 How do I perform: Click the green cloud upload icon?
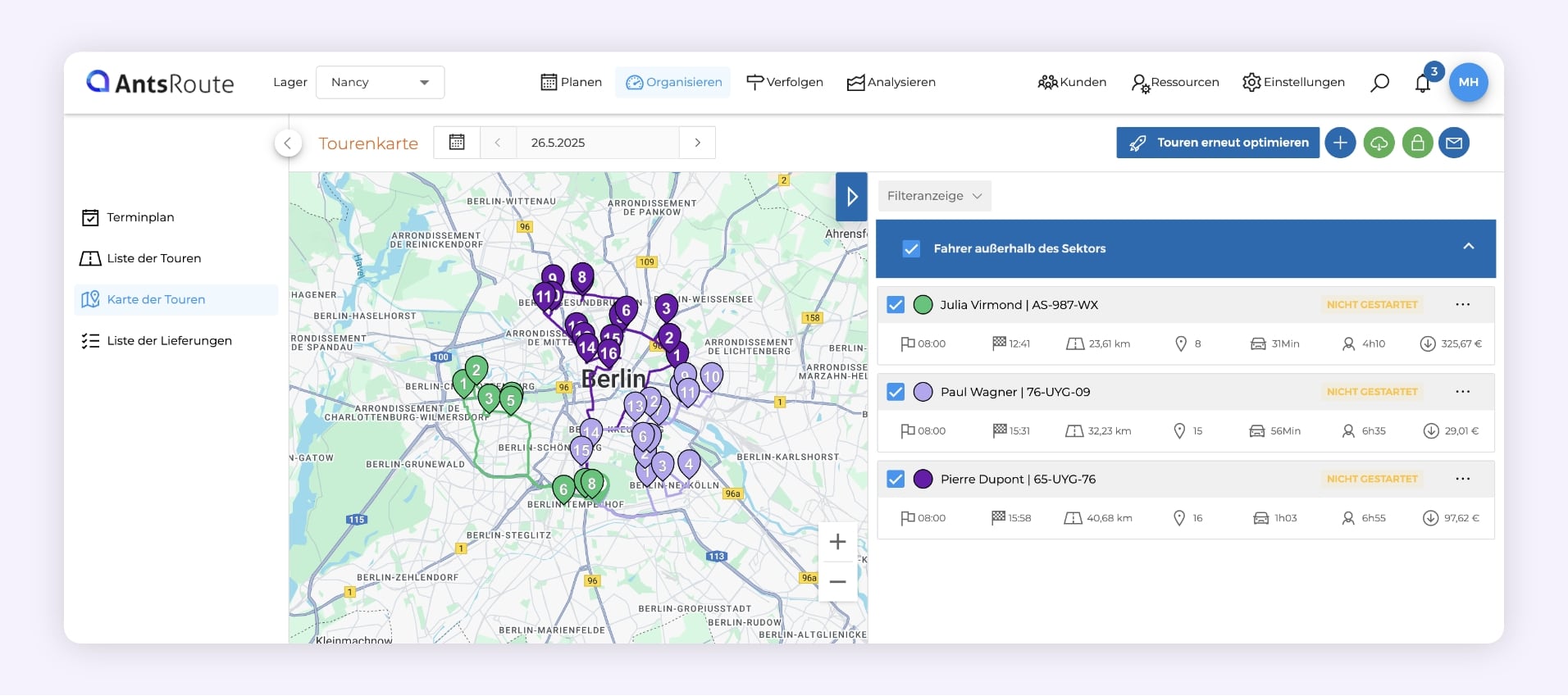(x=1379, y=143)
